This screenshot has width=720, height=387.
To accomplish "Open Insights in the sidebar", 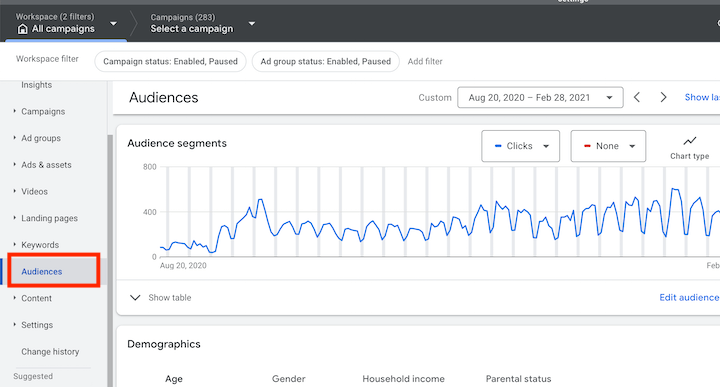I will 36,85.
